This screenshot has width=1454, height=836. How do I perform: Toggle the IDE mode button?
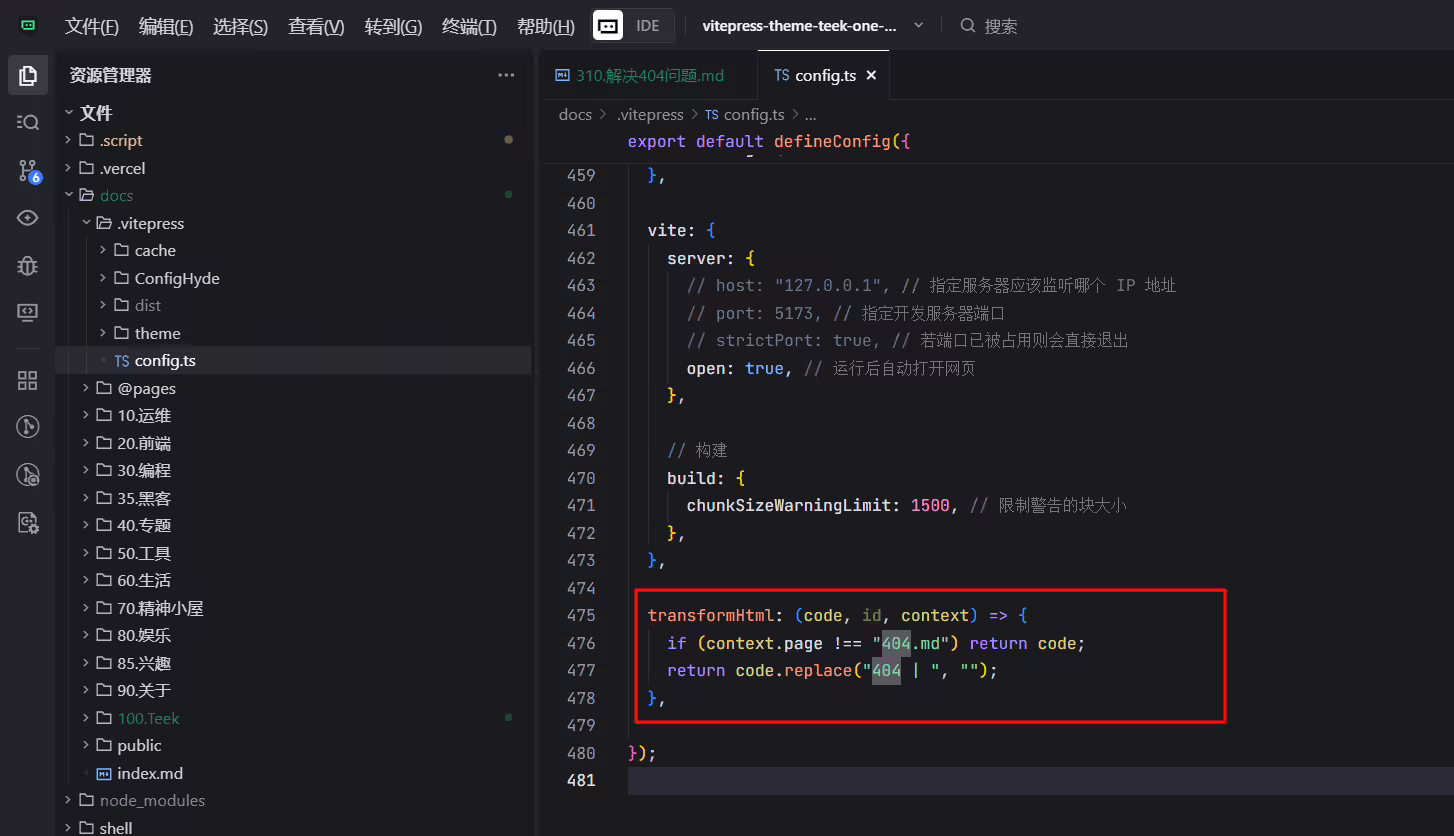point(633,26)
